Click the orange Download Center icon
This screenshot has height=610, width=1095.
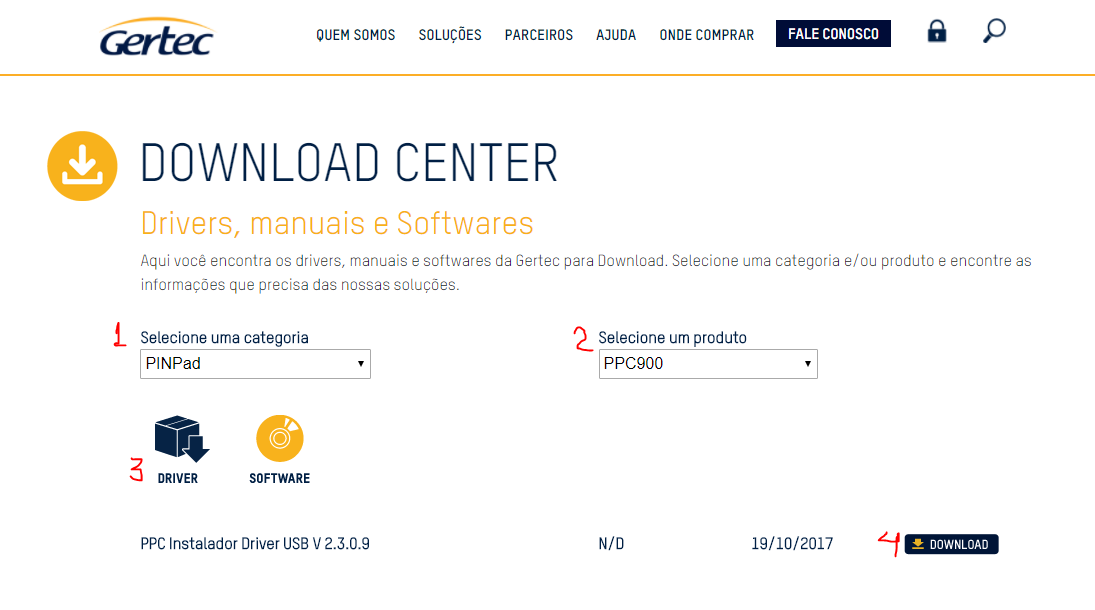pyautogui.click(x=82, y=166)
